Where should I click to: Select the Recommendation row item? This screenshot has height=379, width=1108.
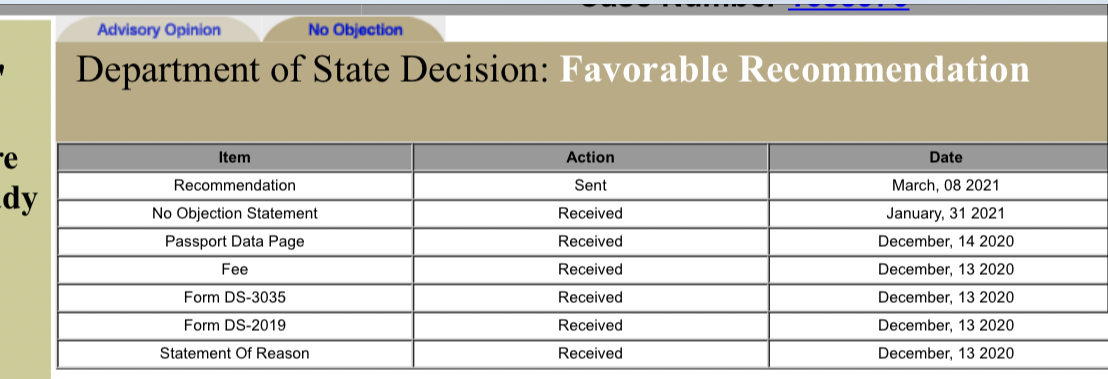pos(235,185)
